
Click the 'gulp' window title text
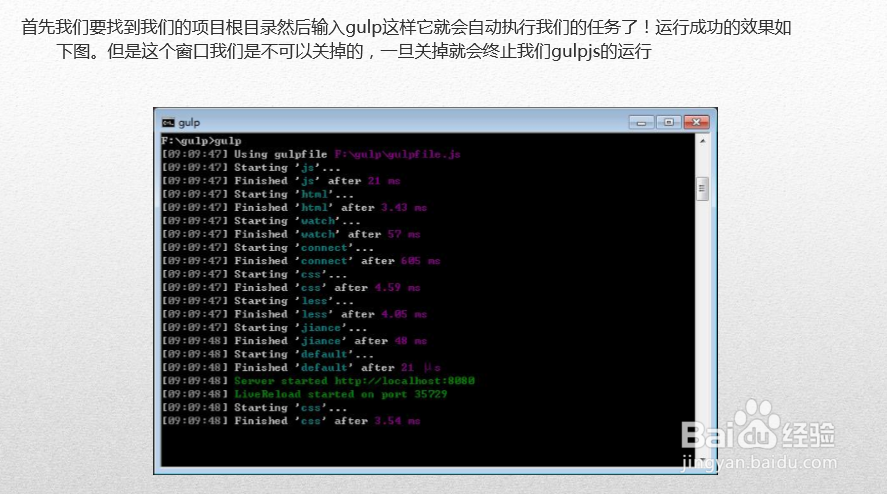coord(189,122)
